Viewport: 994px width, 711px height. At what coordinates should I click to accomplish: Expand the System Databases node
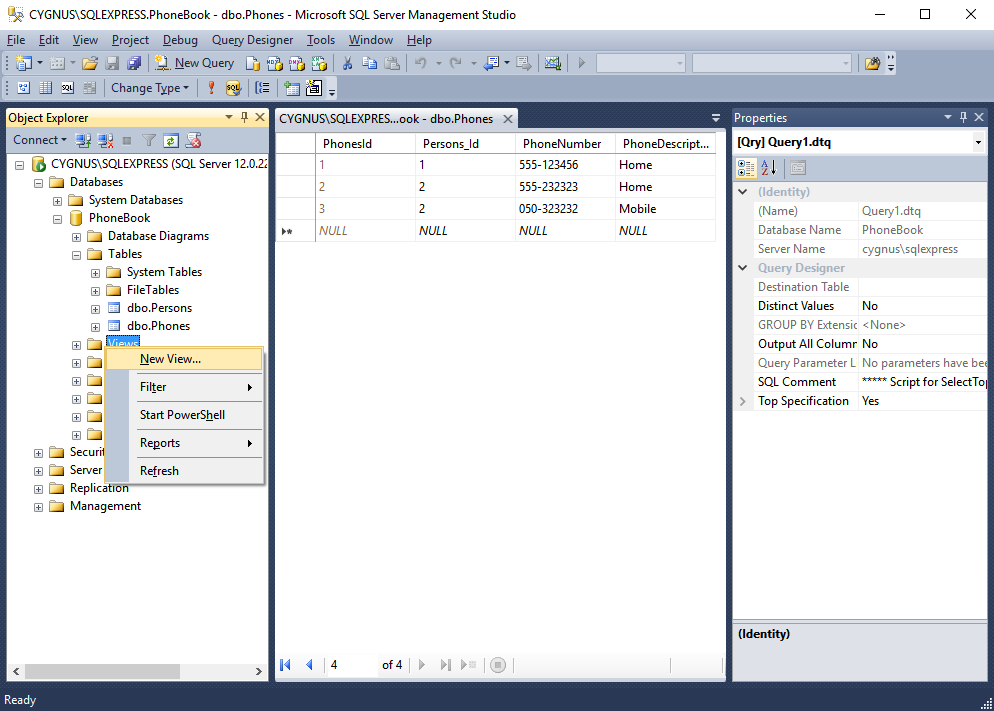pos(58,202)
